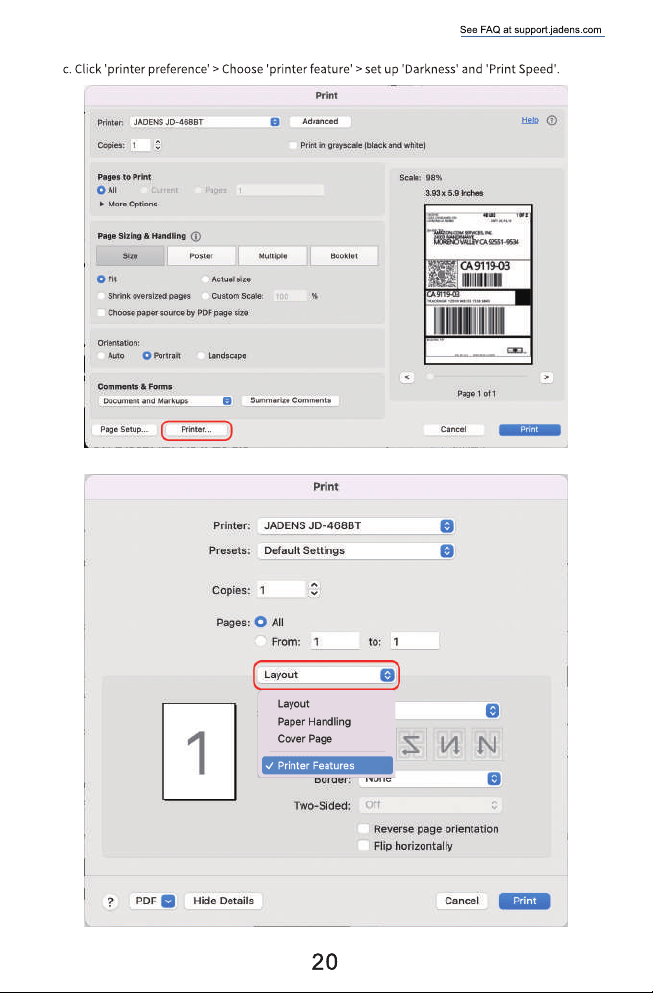Select Paper Handling in the popup menu
This screenshot has height=993, width=653.
314,721
